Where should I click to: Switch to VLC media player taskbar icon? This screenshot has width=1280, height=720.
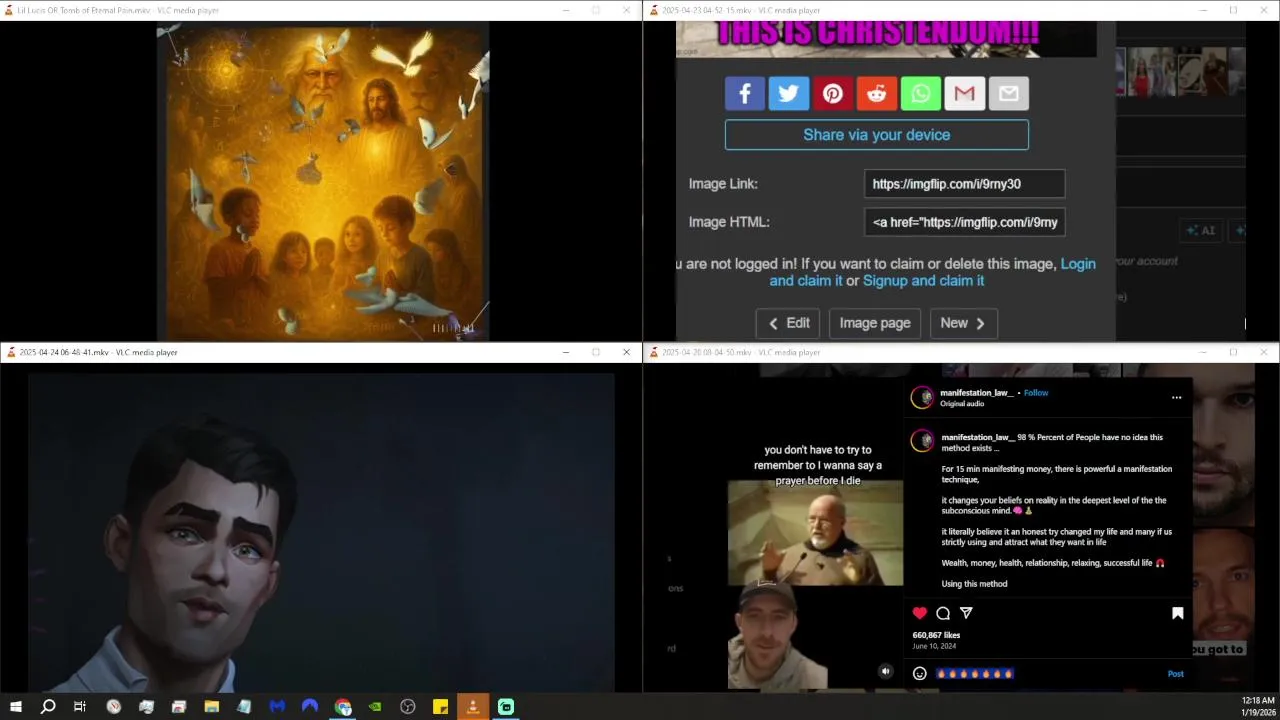(x=473, y=707)
